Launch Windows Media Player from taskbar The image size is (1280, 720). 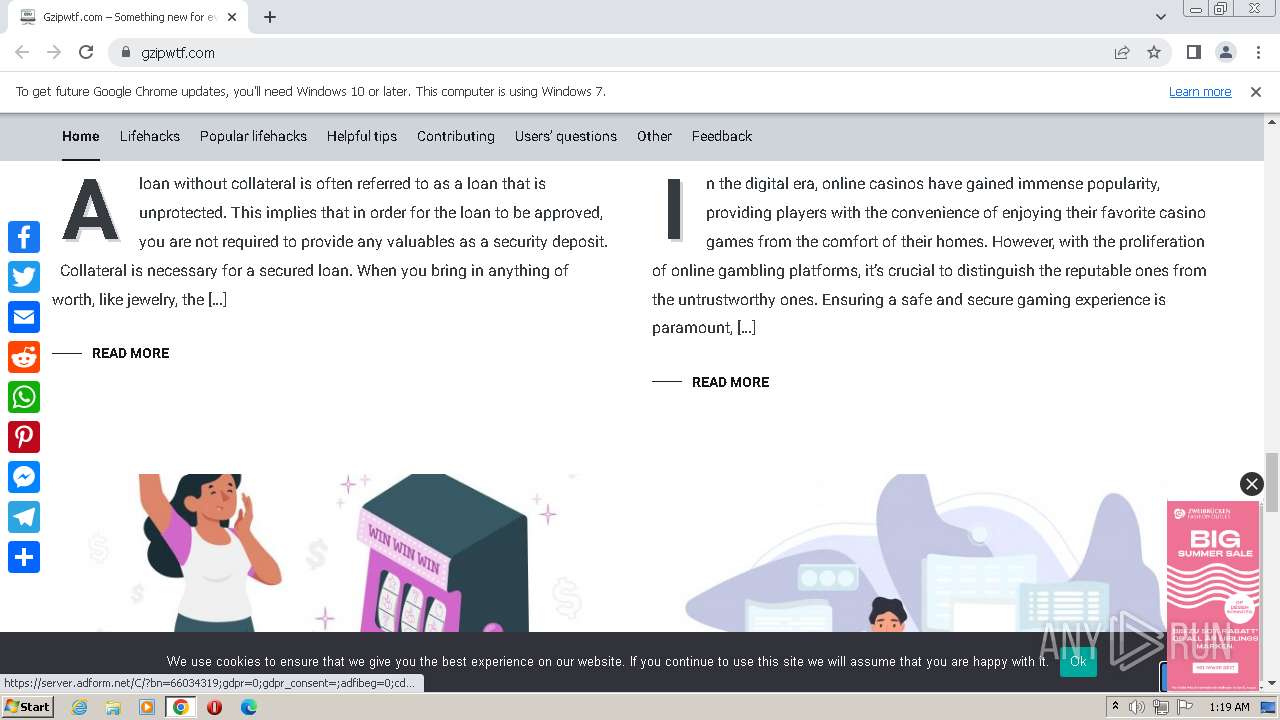(147, 707)
